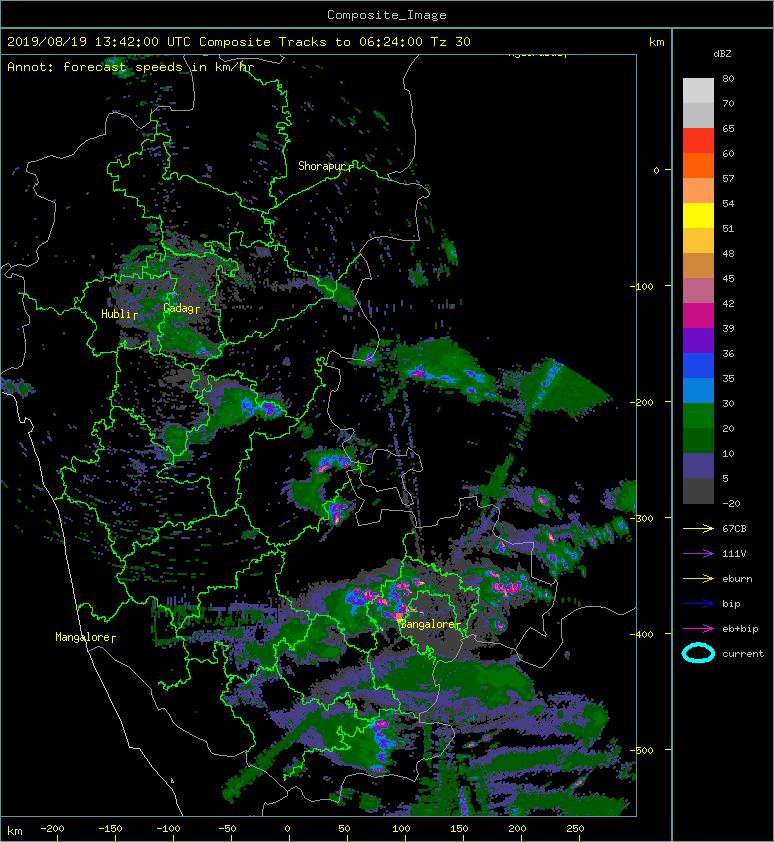Image resolution: width=774 pixels, height=842 pixels.
Task: Pick the brown 48 dBZ swatch
Action: click(x=698, y=265)
